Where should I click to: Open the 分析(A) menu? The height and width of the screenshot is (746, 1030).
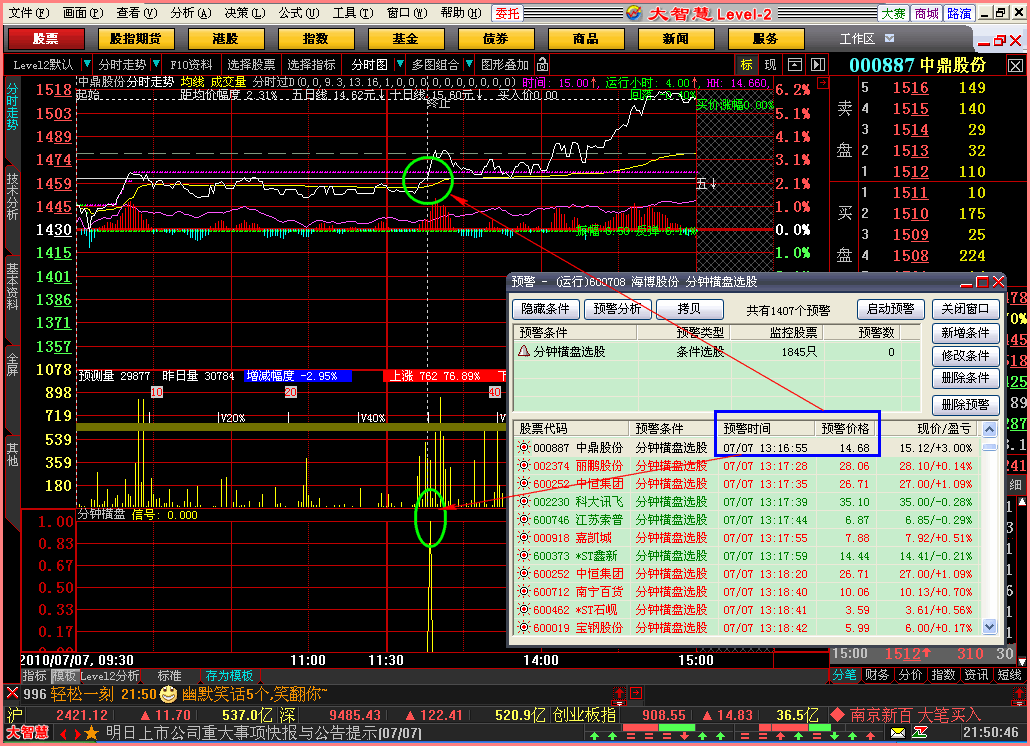pyautogui.click(x=191, y=12)
